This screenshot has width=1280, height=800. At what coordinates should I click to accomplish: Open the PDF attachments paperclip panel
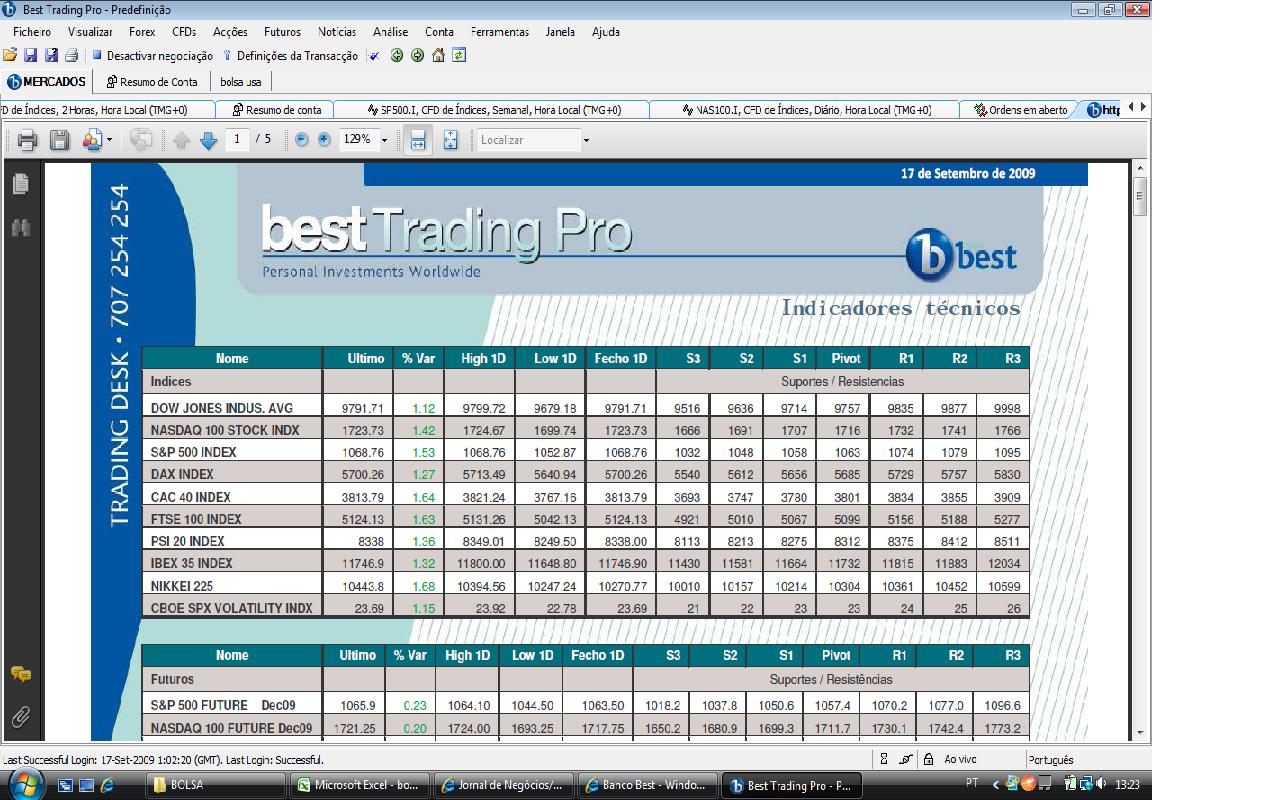coord(20,716)
